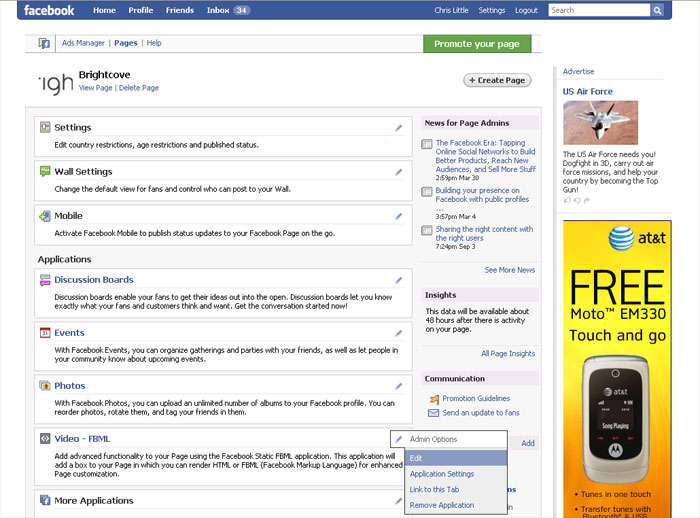Image resolution: width=700 pixels, height=518 pixels.
Task: Choose Link to this Tab menu entry
Action: click(x=456, y=489)
